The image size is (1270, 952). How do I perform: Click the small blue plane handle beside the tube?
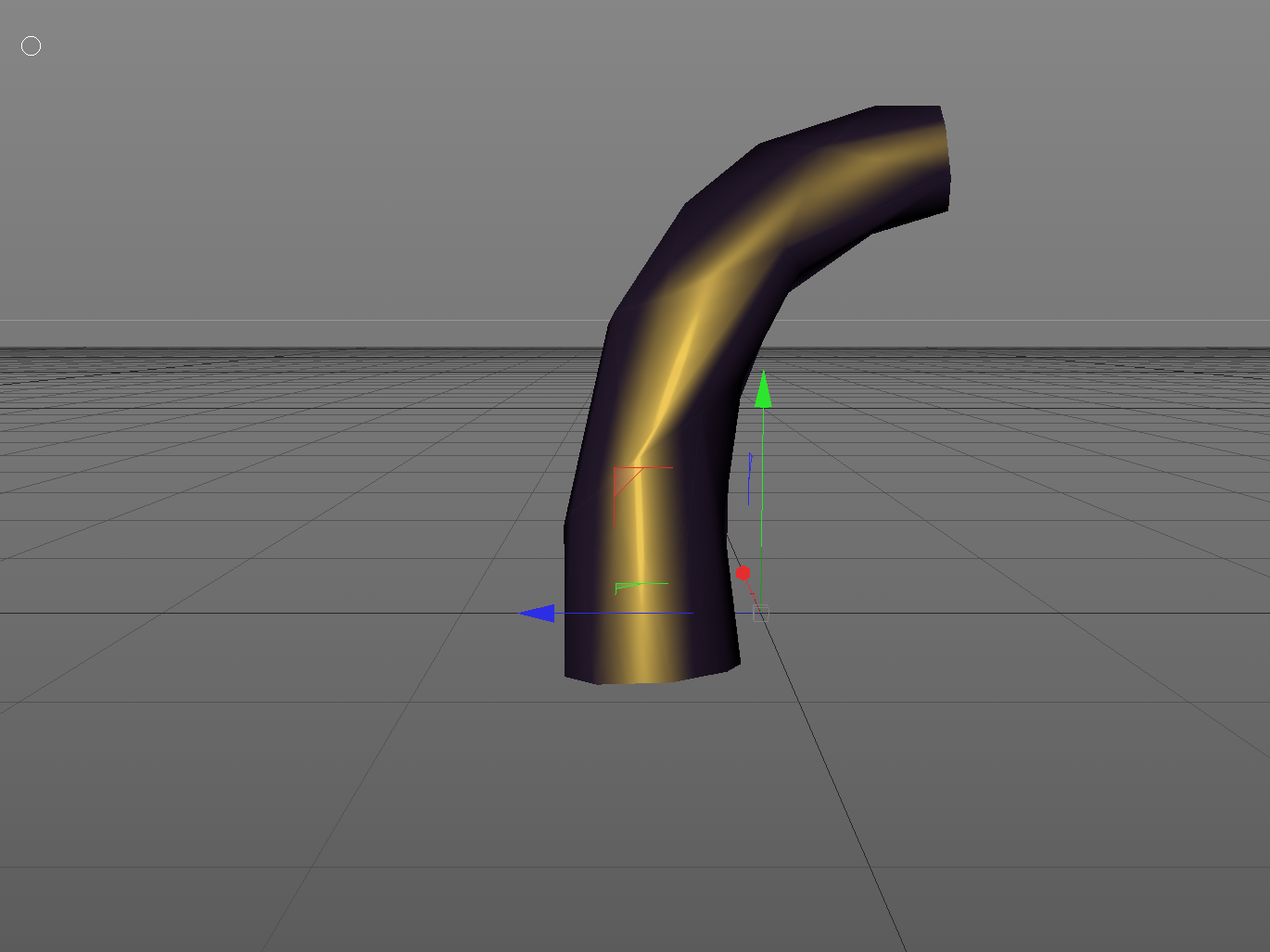[x=750, y=477]
